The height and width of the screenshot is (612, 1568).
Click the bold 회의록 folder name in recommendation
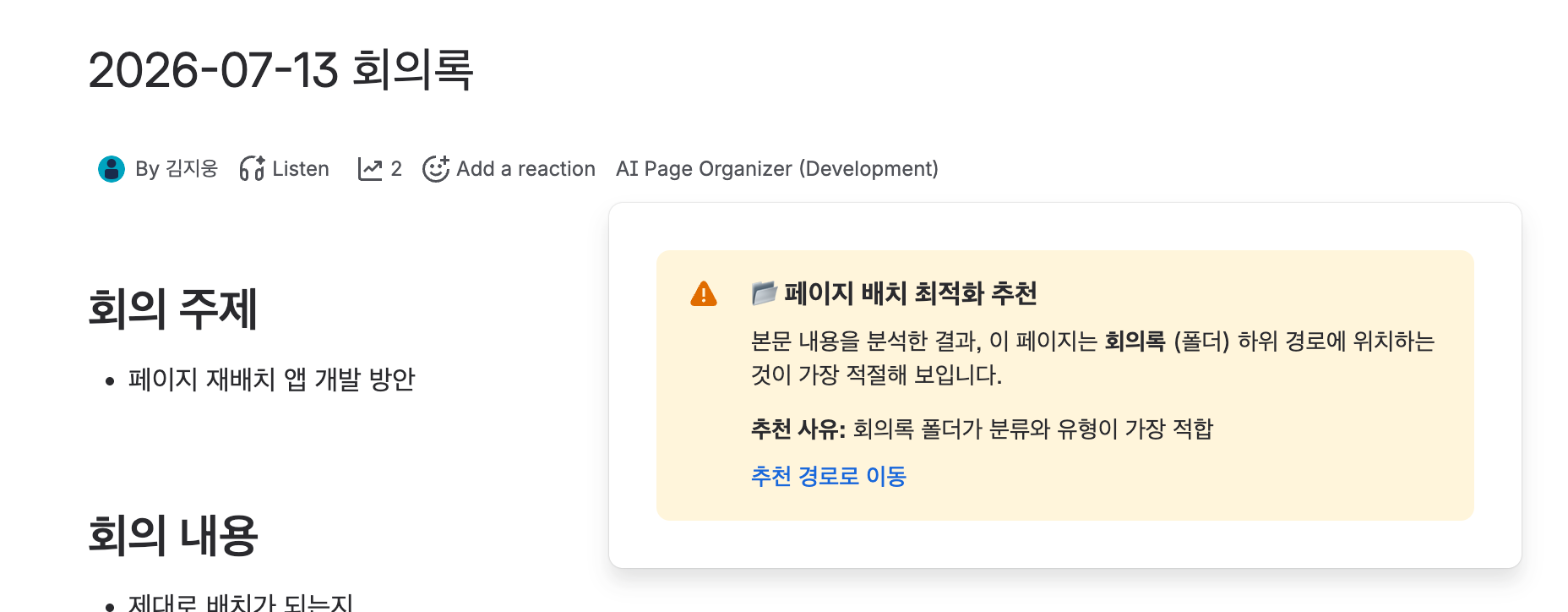pyautogui.click(x=1135, y=343)
